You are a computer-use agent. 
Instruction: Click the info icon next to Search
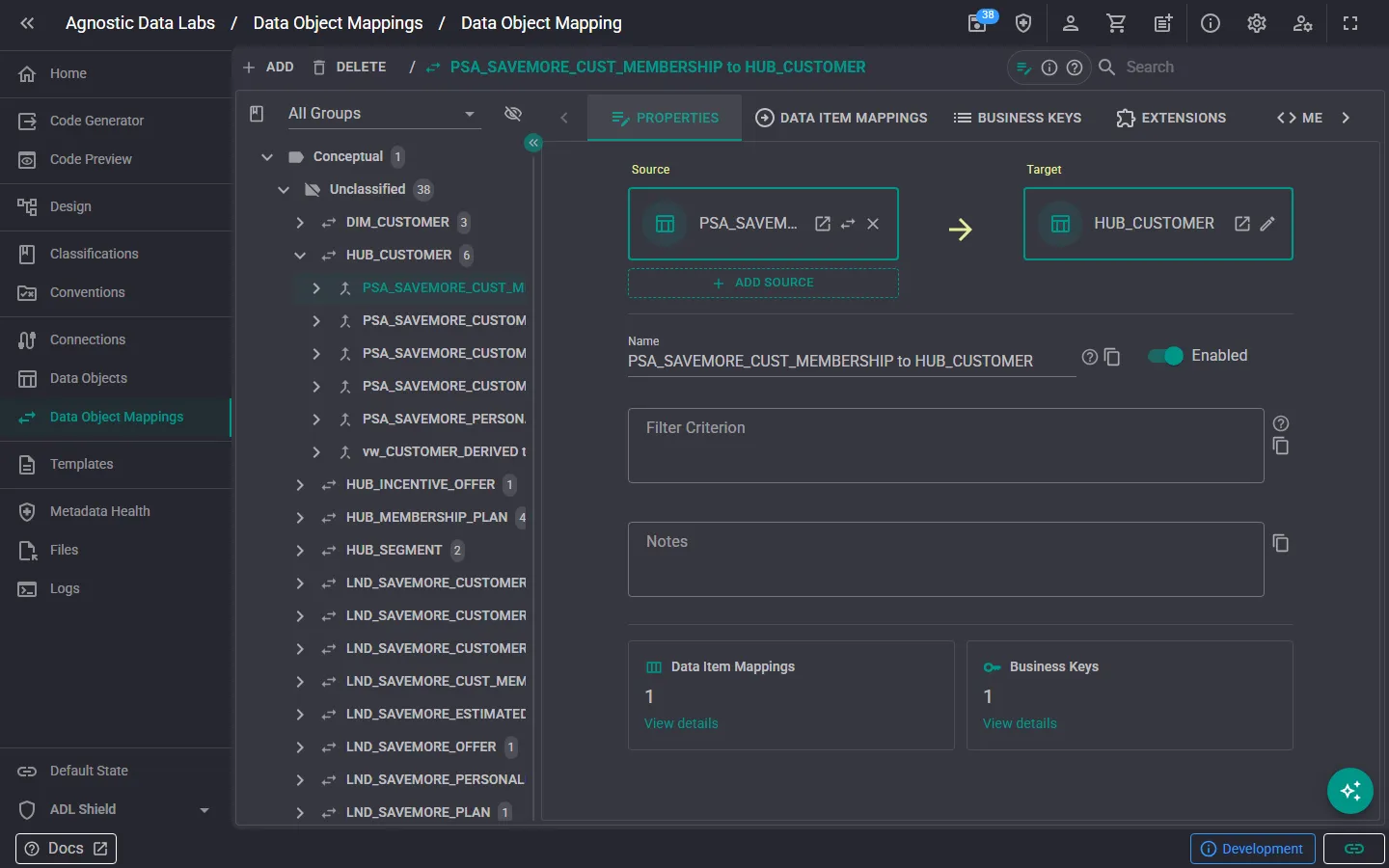tap(1049, 68)
